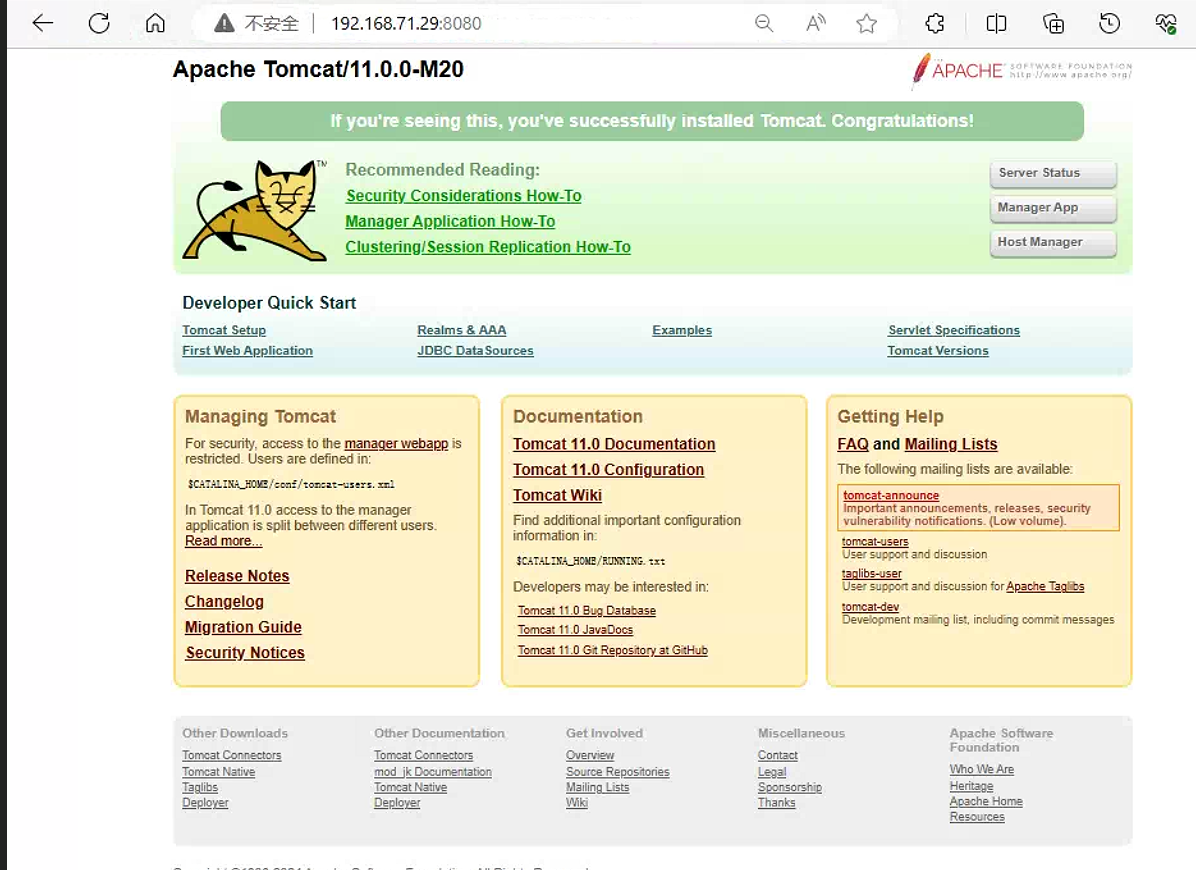1196x870 pixels.
Task: Click the Apache Software Foundation feather logo
Action: pos(1021,71)
